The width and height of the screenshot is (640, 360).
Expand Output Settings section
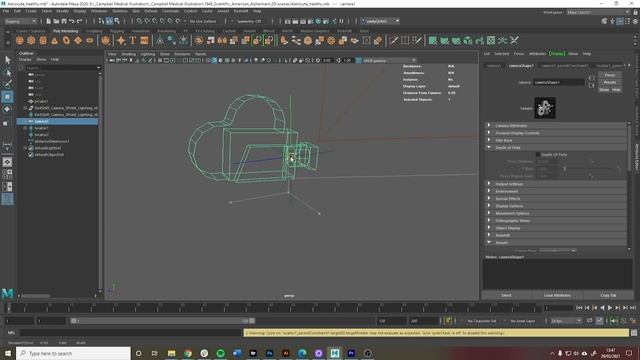[557, 184]
